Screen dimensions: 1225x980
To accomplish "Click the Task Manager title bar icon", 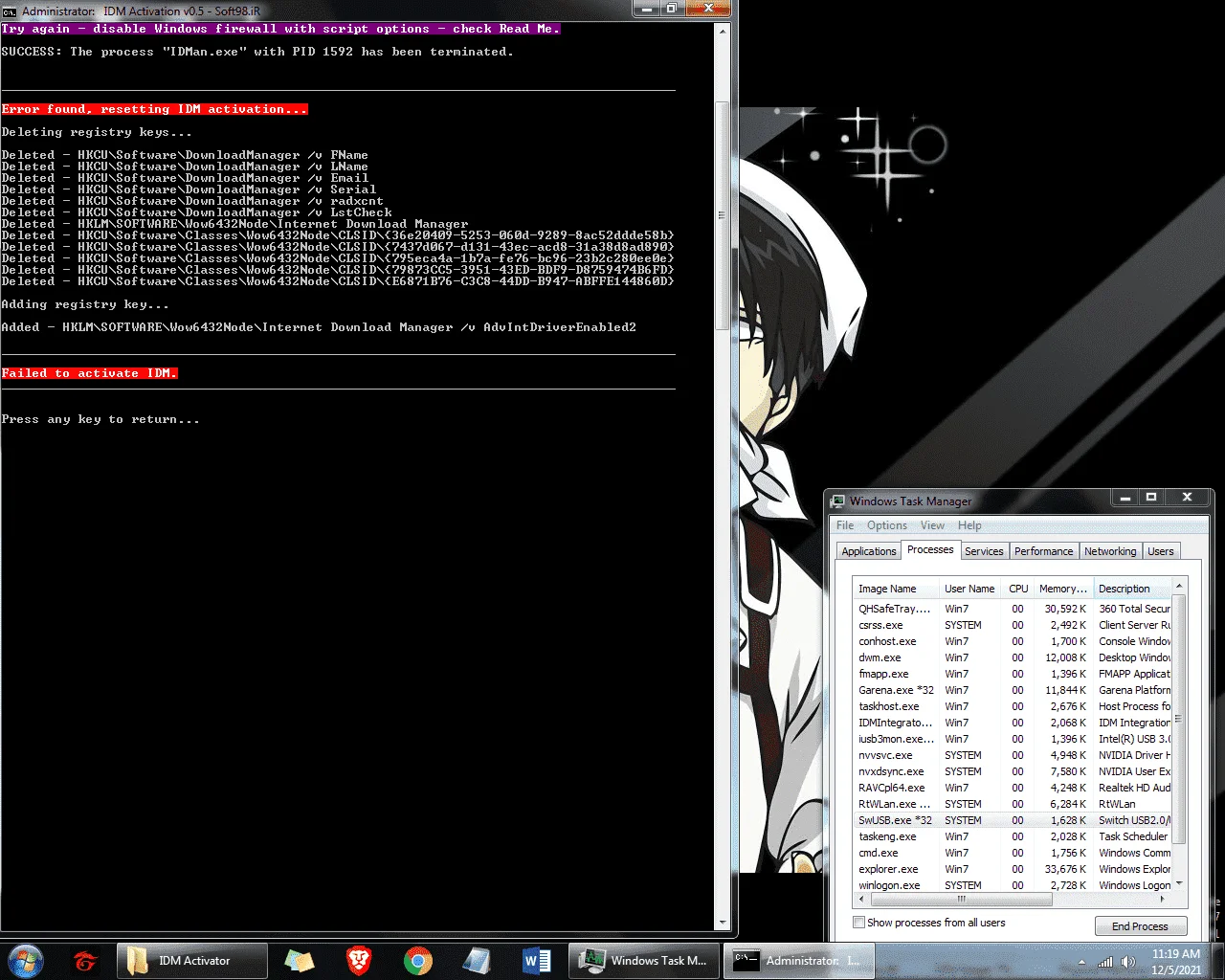I will tap(838, 501).
